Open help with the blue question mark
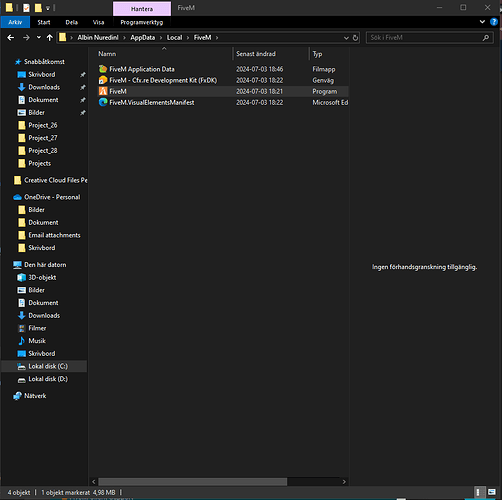Viewport: 502px width, 500px height. coord(494,22)
